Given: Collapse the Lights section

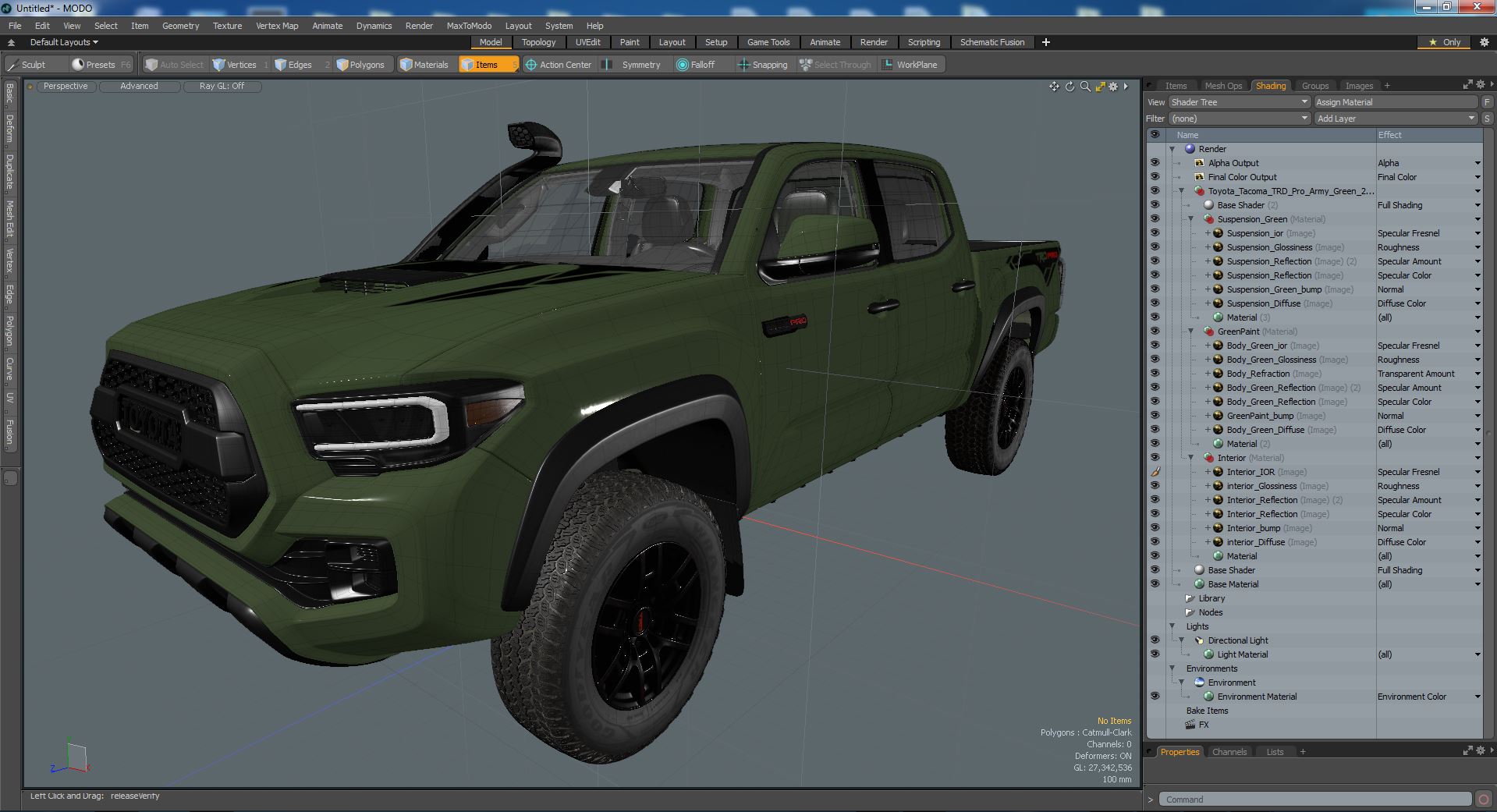Looking at the screenshot, I should [1172, 626].
